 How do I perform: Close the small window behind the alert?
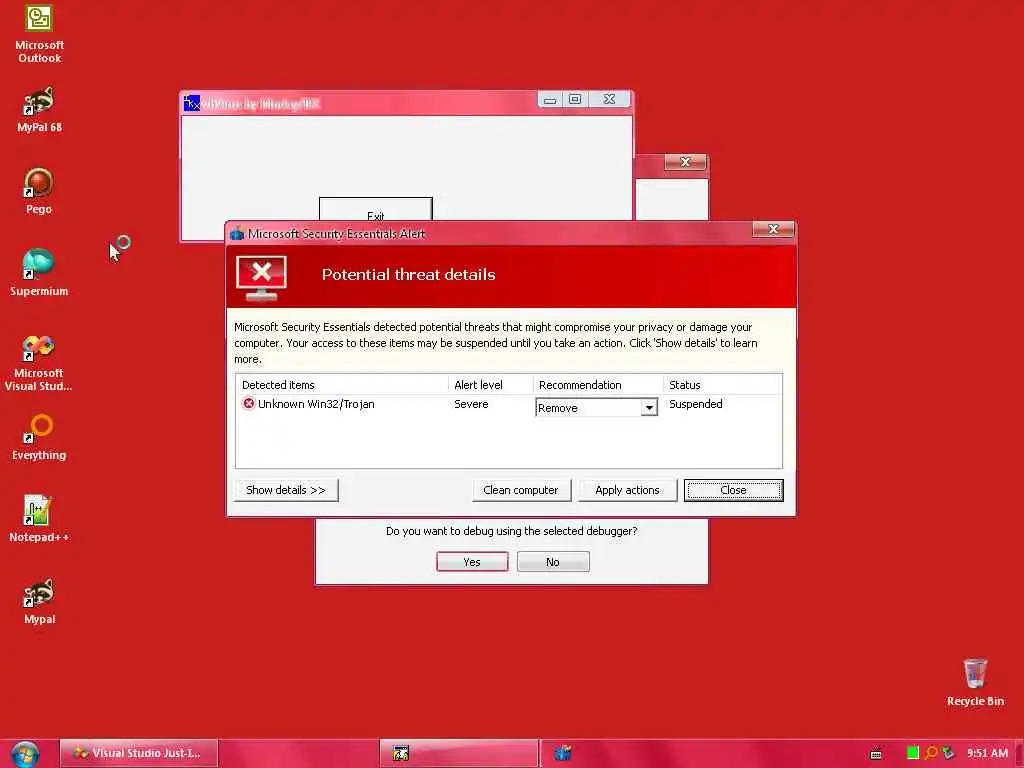point(685,162)
